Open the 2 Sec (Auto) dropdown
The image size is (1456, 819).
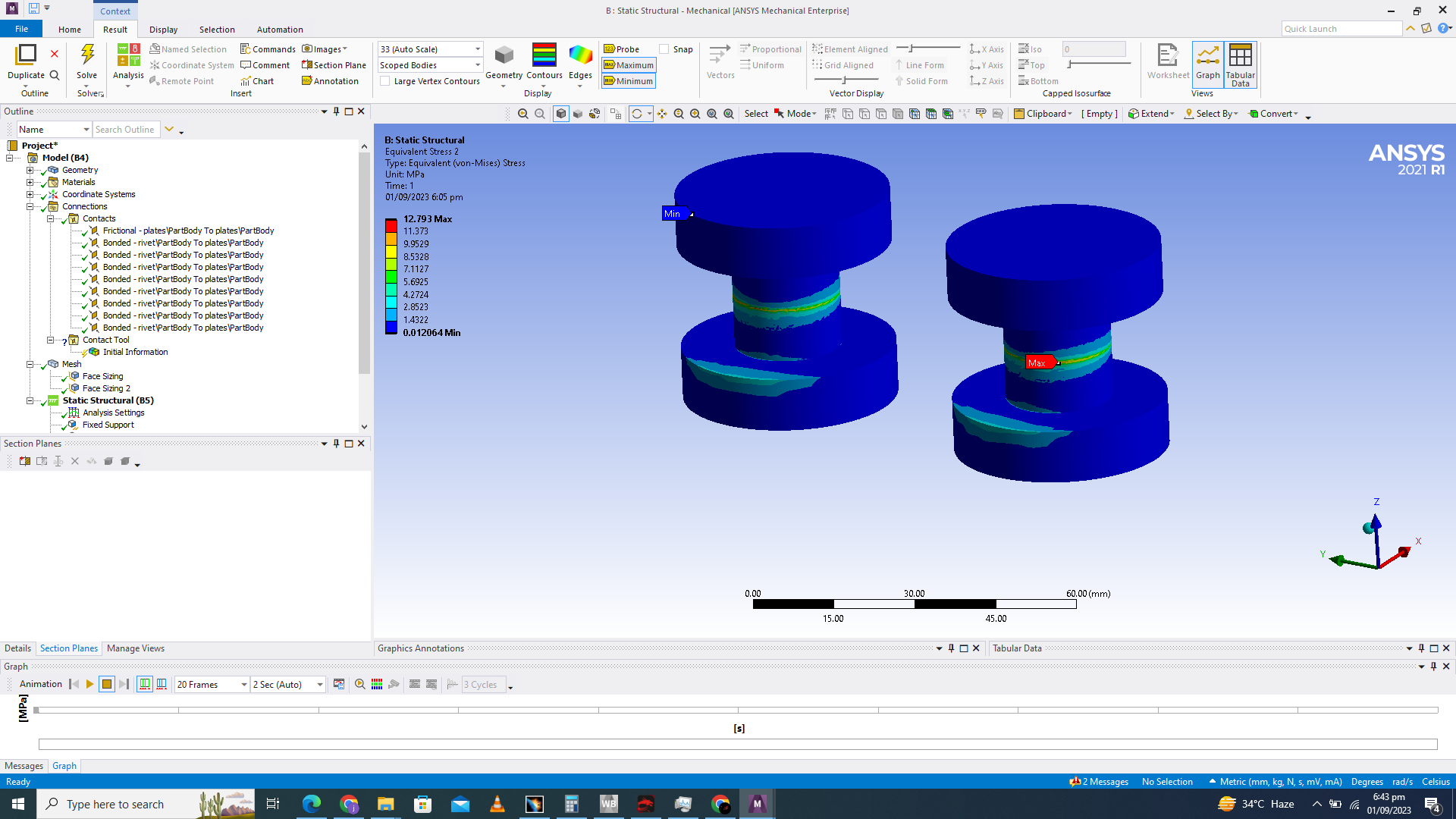point(288,684)
